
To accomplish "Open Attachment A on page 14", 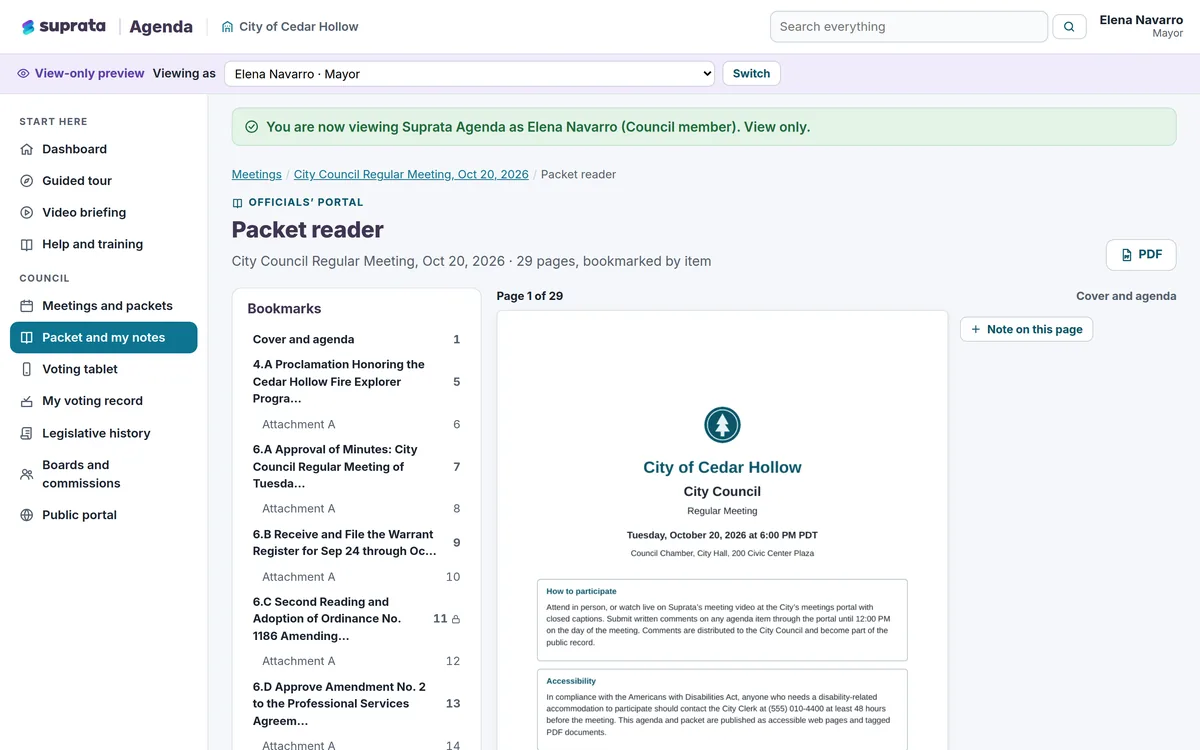I will [x=356, y=745].
